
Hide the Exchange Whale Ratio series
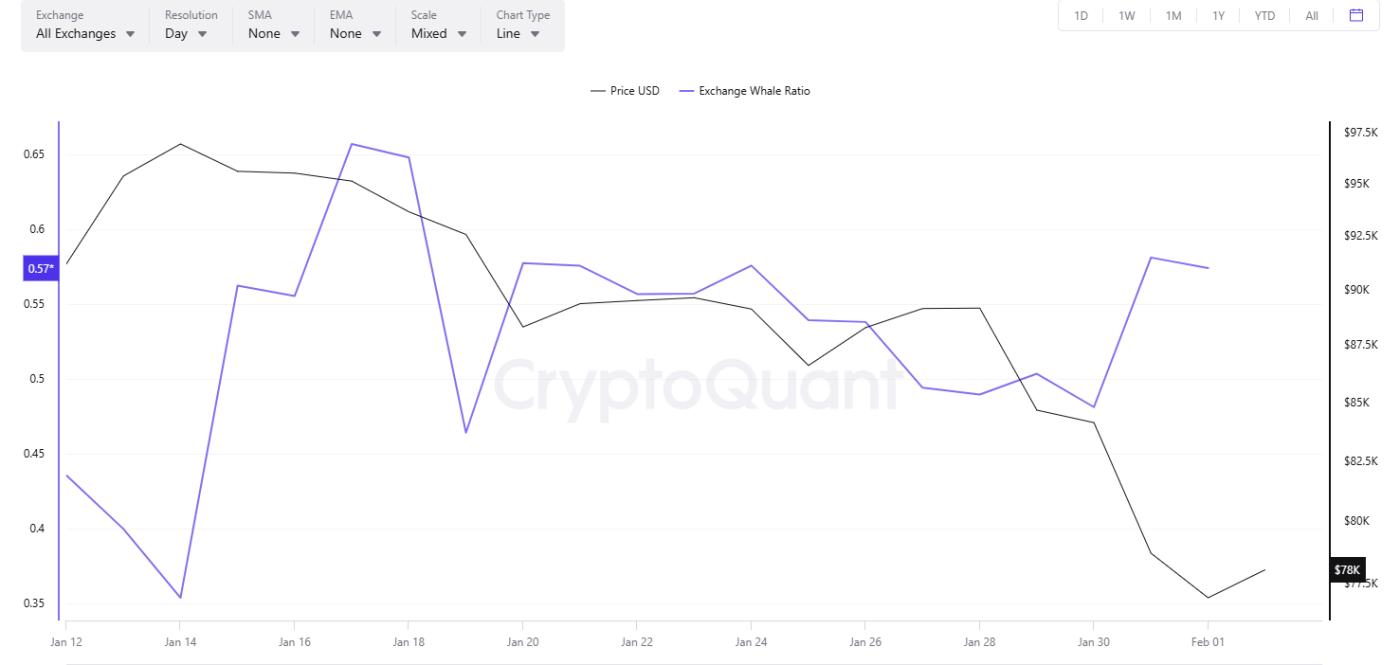coord(755,90)
